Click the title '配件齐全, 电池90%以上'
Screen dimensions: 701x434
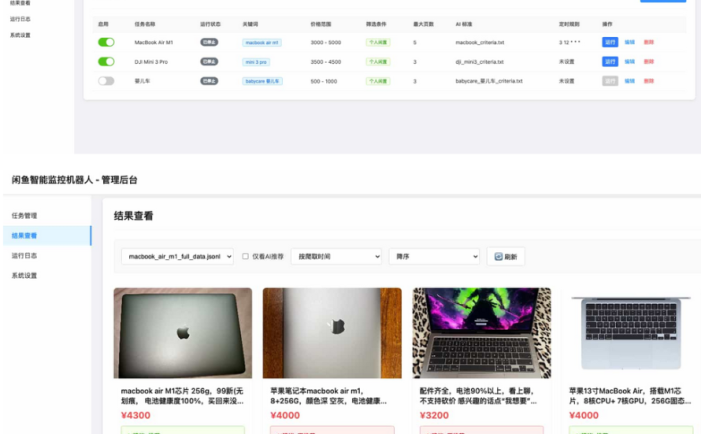point(478,396)
